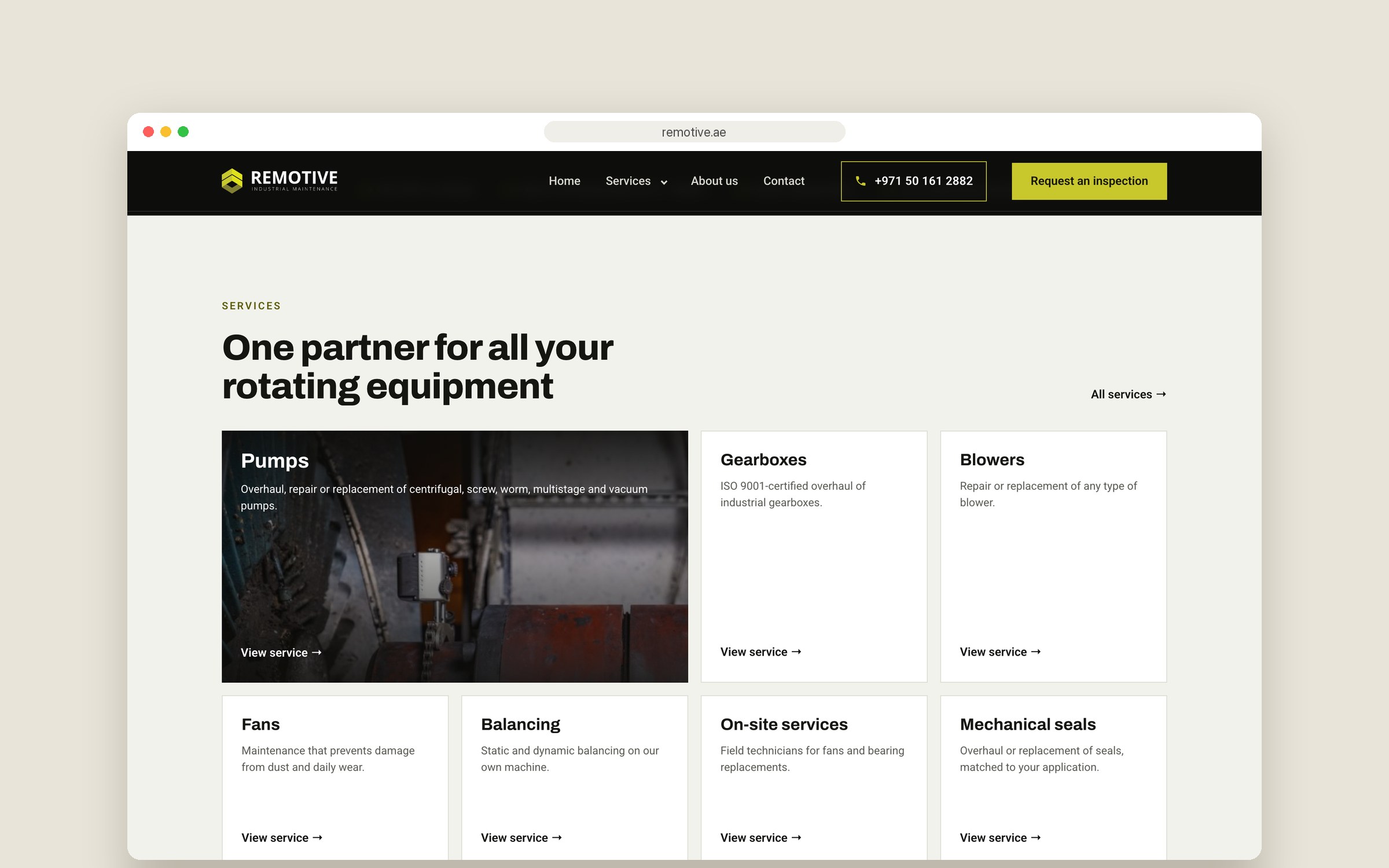Click View service on the Pumps card
This screenshot has width=1389, height=868.
coord(281,653)
